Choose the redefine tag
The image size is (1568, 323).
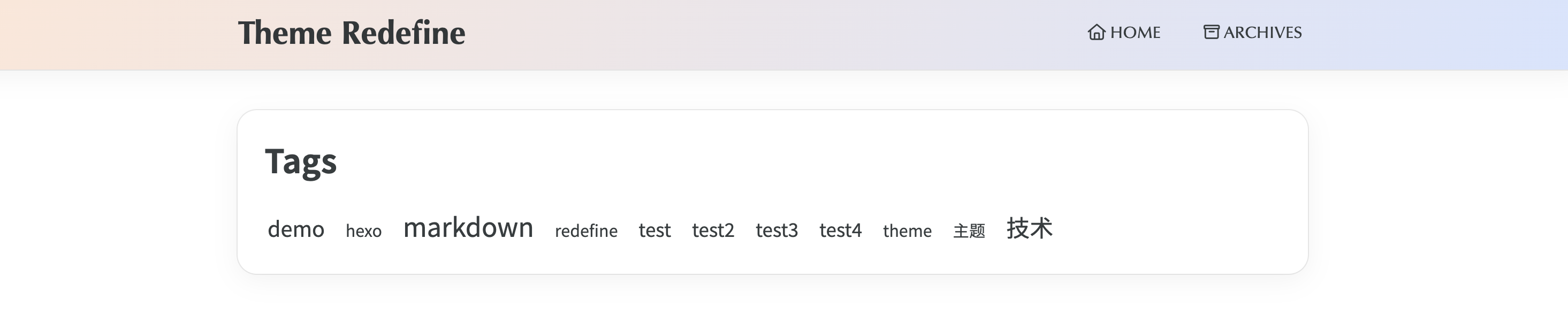pyautogui.click(x=585, y=231)
